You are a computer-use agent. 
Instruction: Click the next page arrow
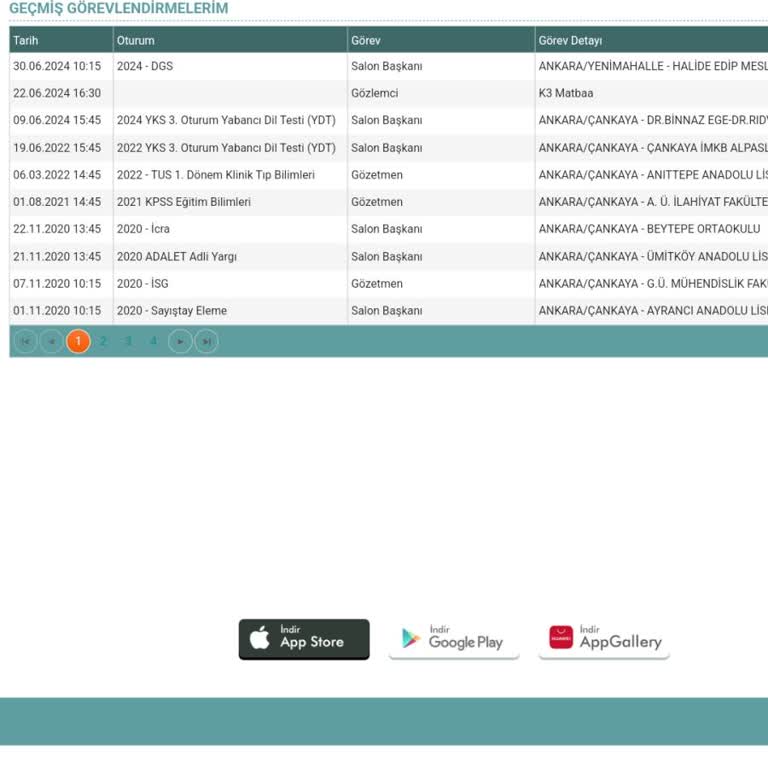pyautogui.click(x=180, y=342)
